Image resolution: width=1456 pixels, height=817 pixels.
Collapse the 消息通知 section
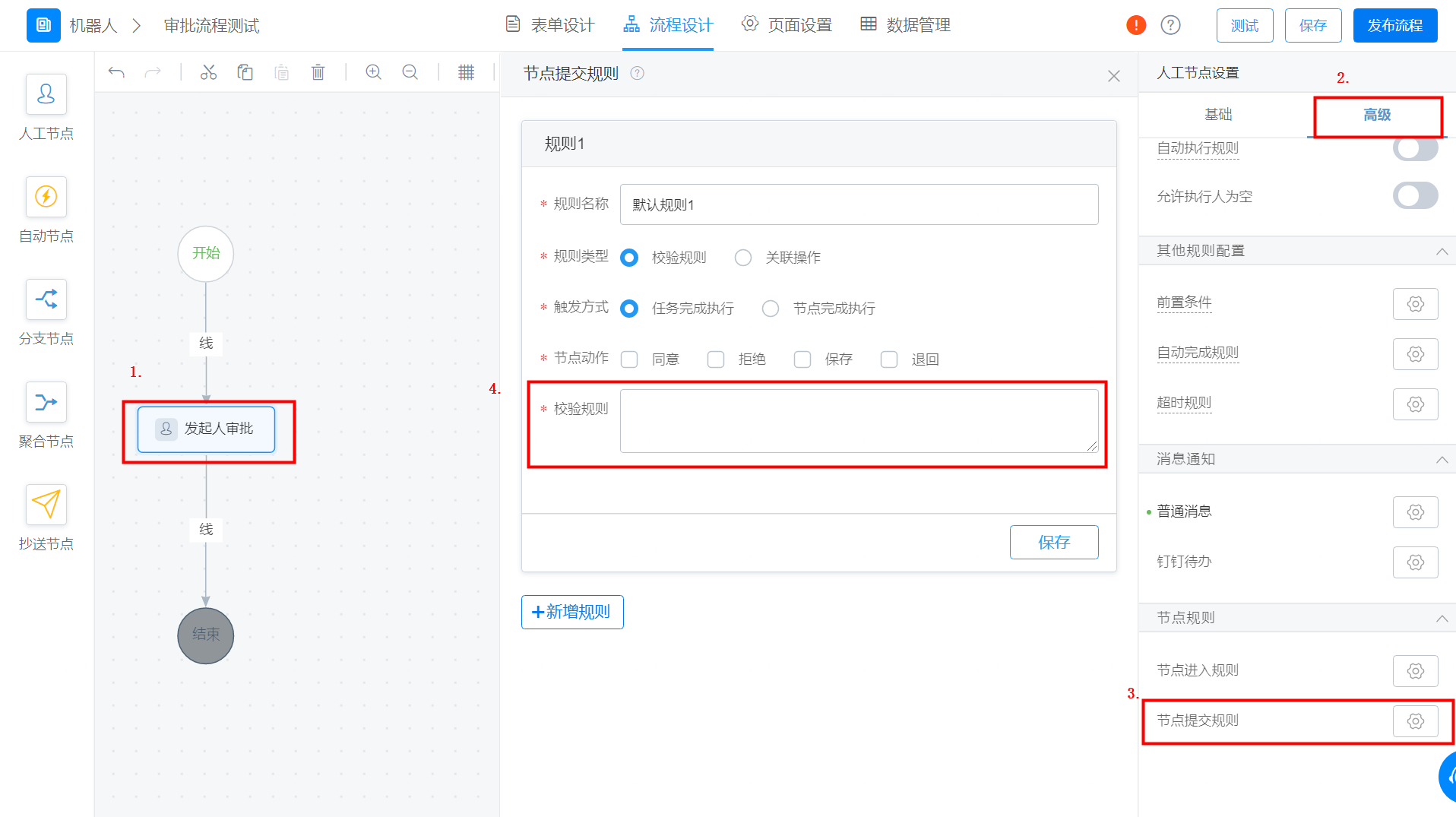[x=1442, y=459]
